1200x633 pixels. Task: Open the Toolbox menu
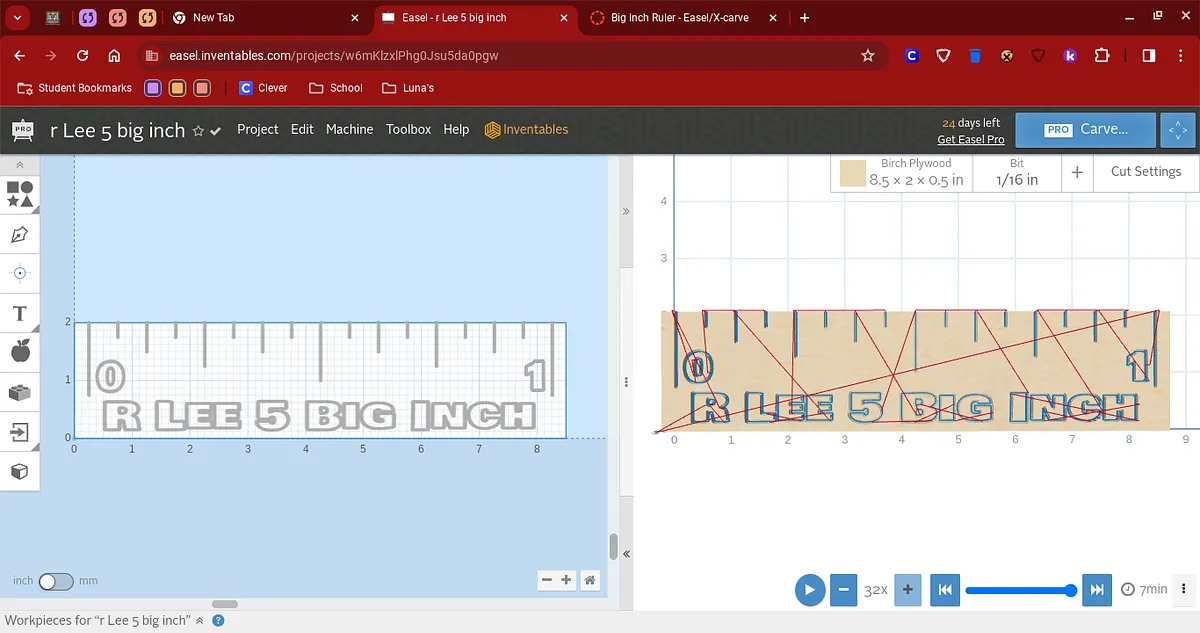click(x=408, y=129)
